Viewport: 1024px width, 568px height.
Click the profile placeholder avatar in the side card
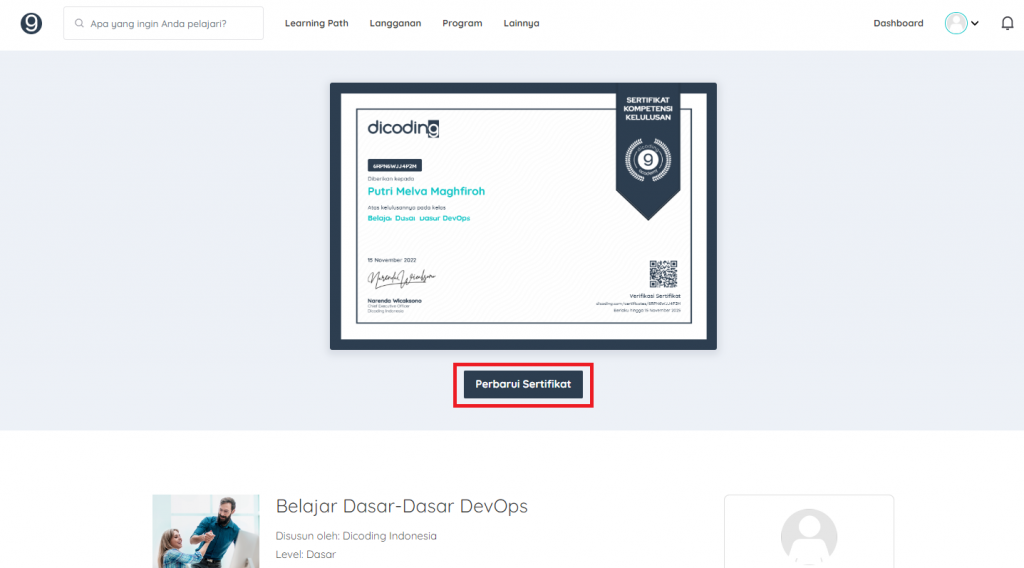[x=808, y=537]
